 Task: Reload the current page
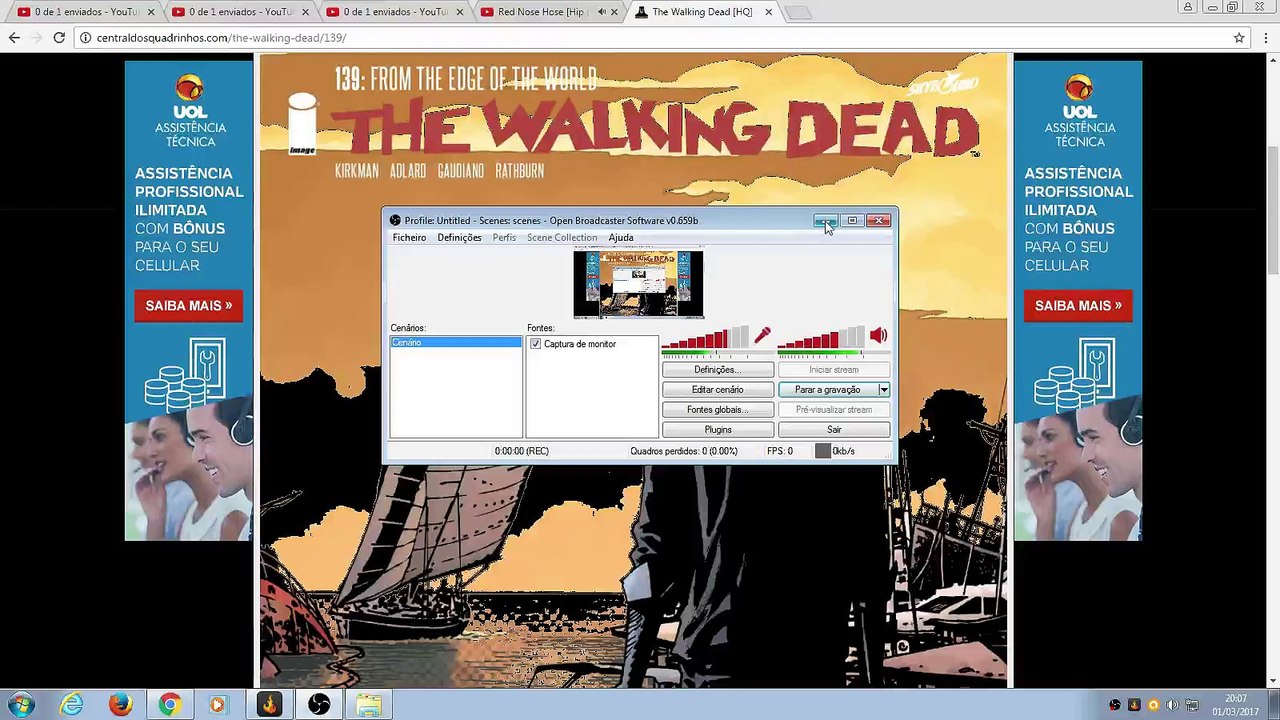59,37
